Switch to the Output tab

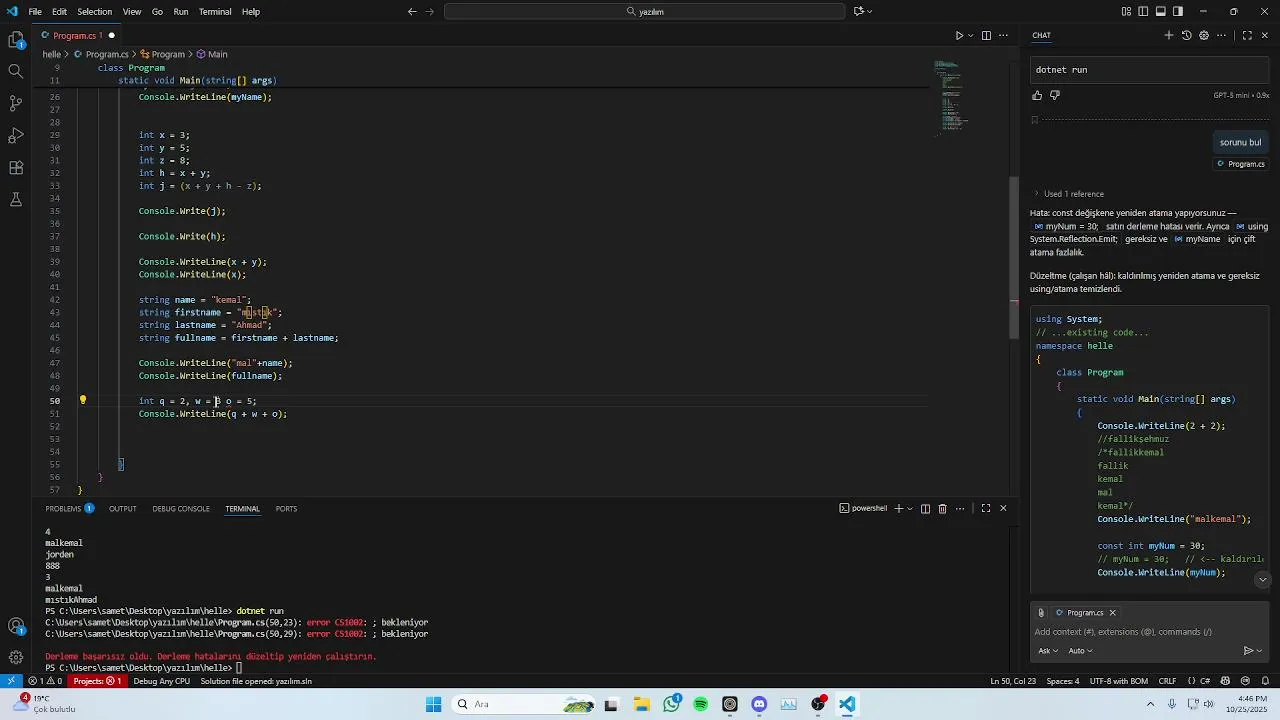pos(123,508)
